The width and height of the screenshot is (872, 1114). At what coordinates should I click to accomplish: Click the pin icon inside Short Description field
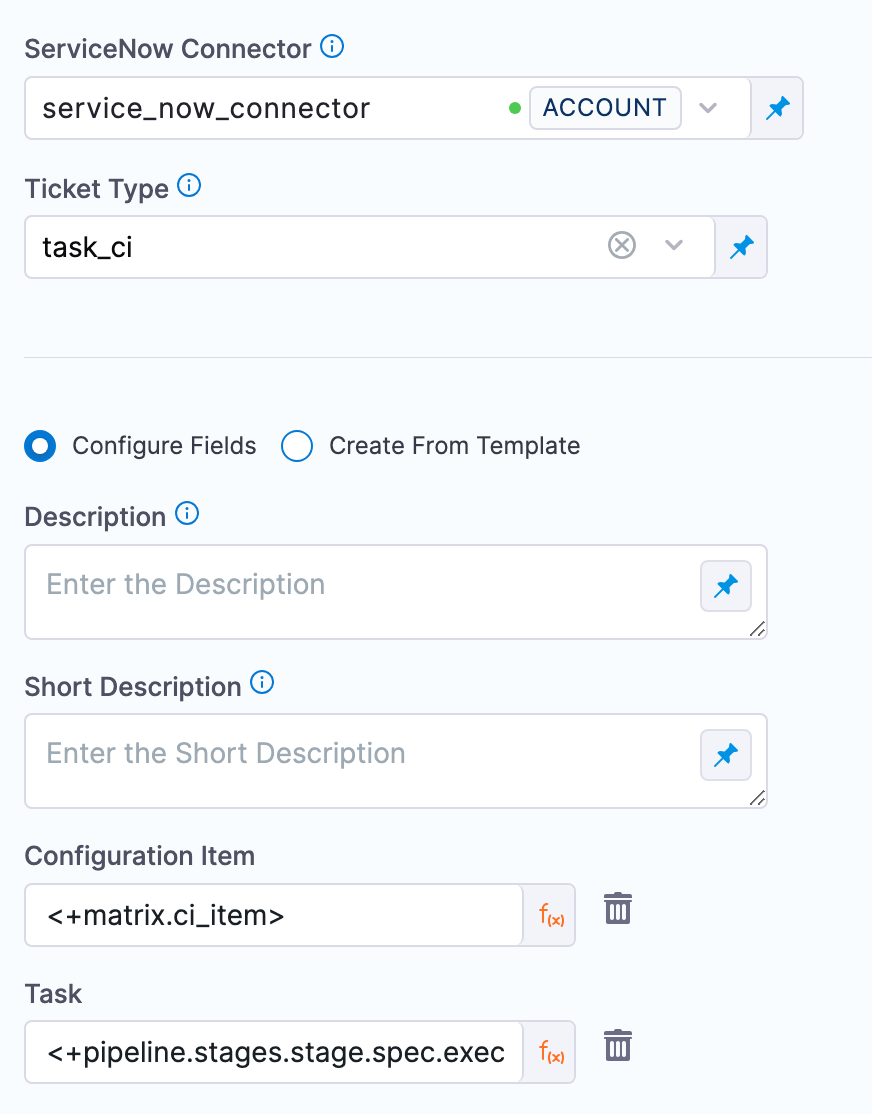point(726,754)
